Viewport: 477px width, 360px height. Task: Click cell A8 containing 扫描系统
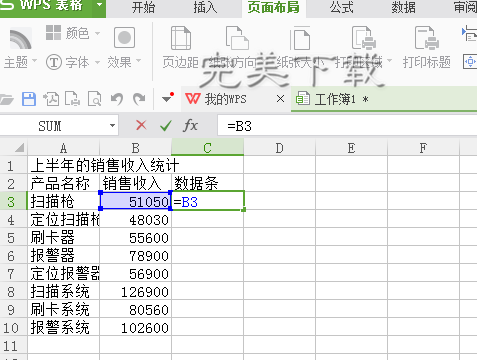click(64, 291)
